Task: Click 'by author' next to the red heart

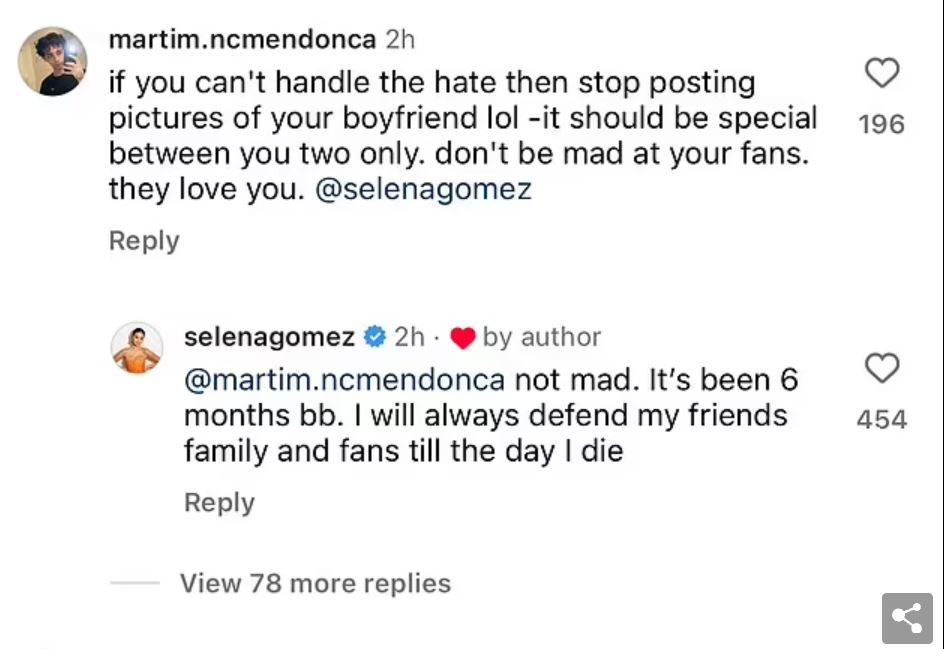Action: coord(540,337)
